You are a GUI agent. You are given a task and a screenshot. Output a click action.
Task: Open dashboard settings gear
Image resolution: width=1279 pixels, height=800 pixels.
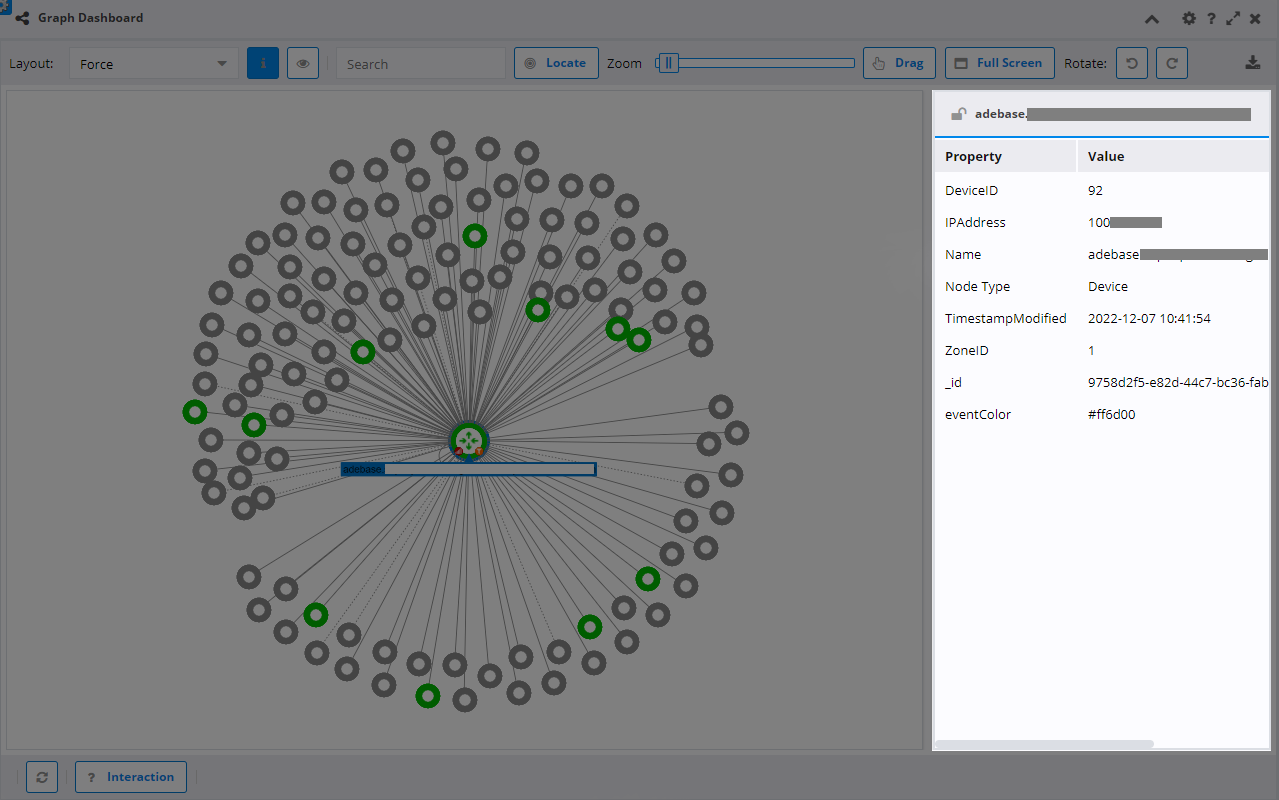point(1189,18)
